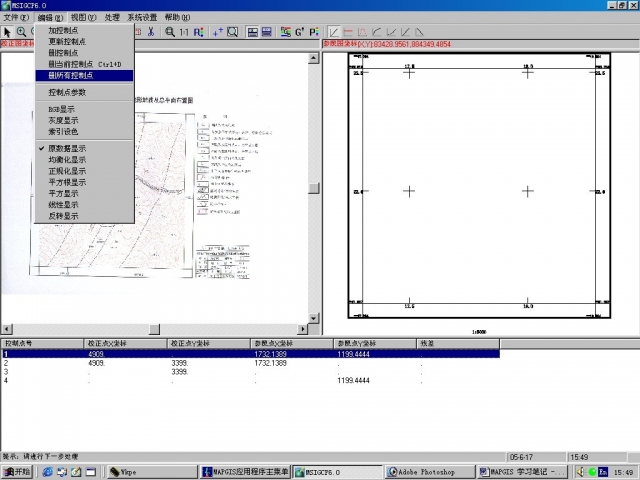Click the P toolbar icon with colored dots

click(x=314, y=32)
